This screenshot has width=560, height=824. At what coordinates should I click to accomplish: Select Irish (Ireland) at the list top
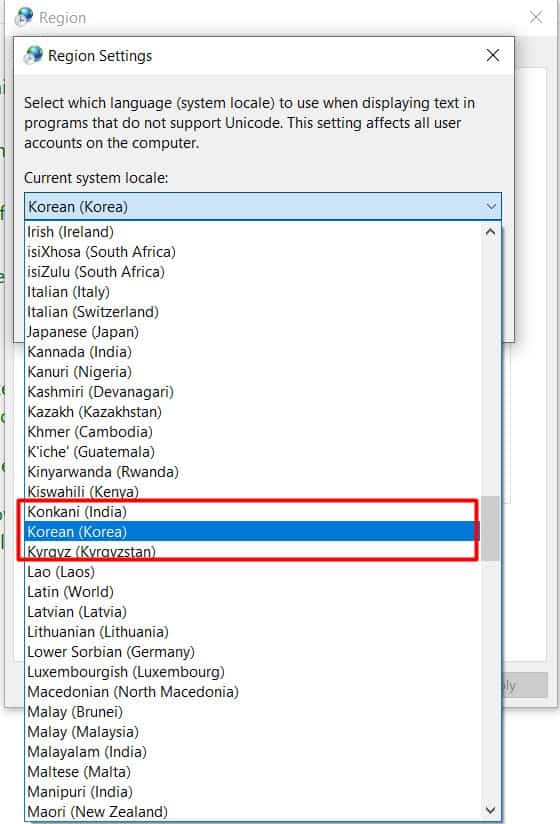pyautogui.click(x=253, y=232)
